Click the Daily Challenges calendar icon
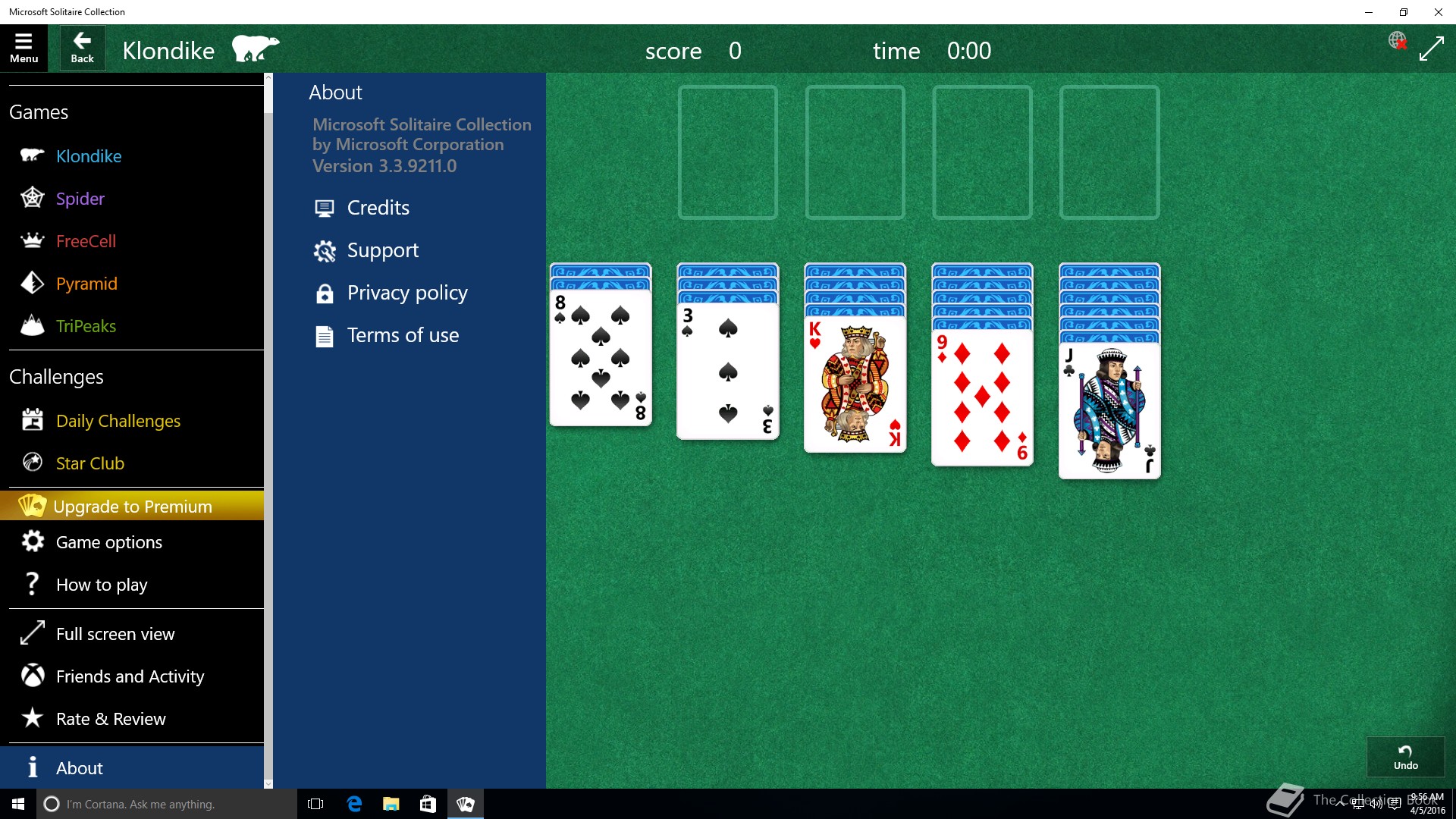Viewport: 1456px width, 819px height. tap(32, 419)
